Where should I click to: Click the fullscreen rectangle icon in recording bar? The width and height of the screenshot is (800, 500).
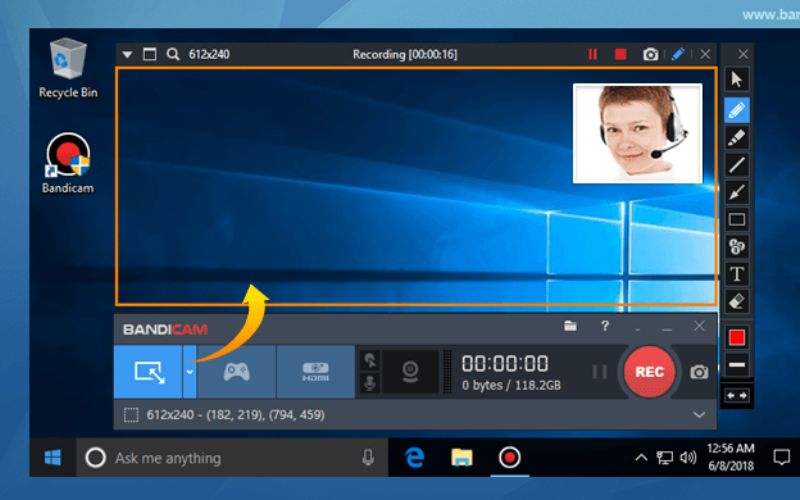pyautogui.click(x=149, y=54)
